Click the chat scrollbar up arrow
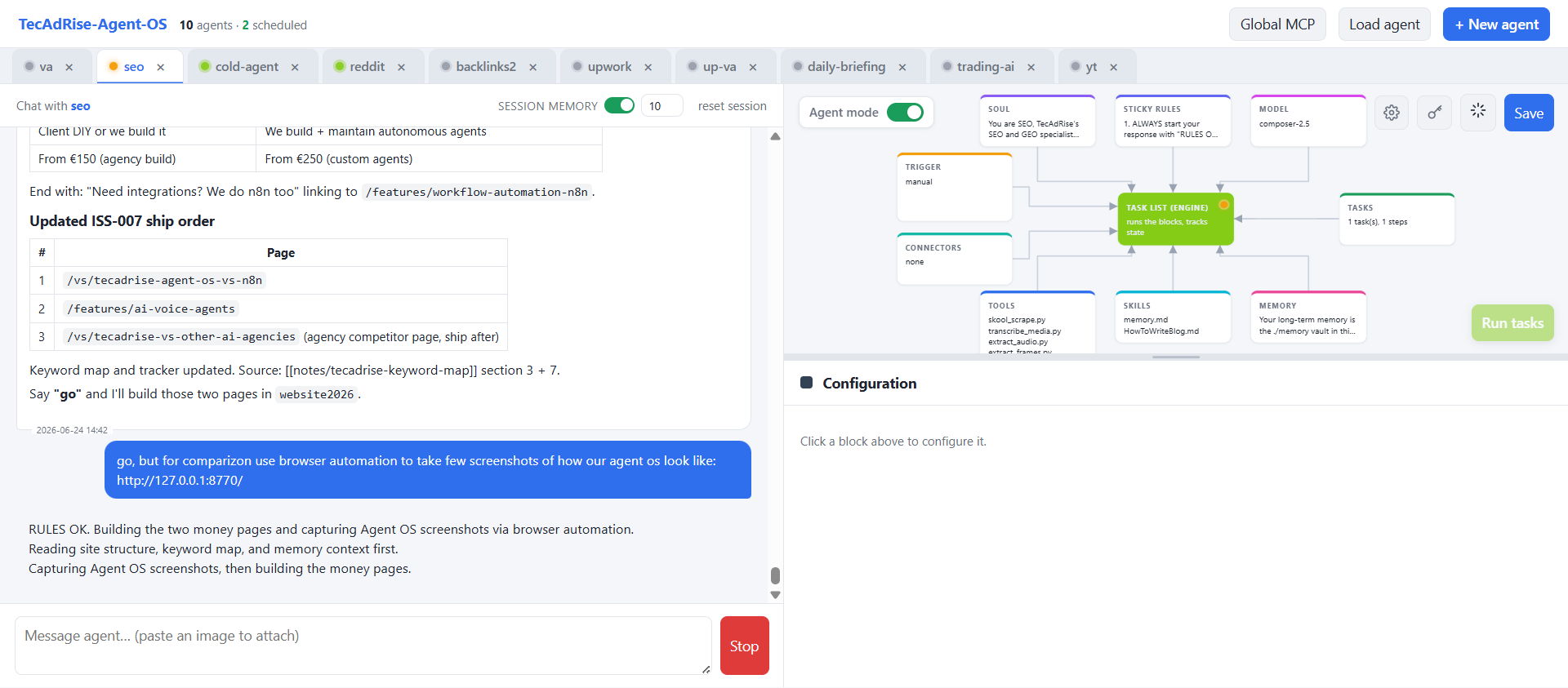Viewport: 1568px width, 688px height. 775,136
